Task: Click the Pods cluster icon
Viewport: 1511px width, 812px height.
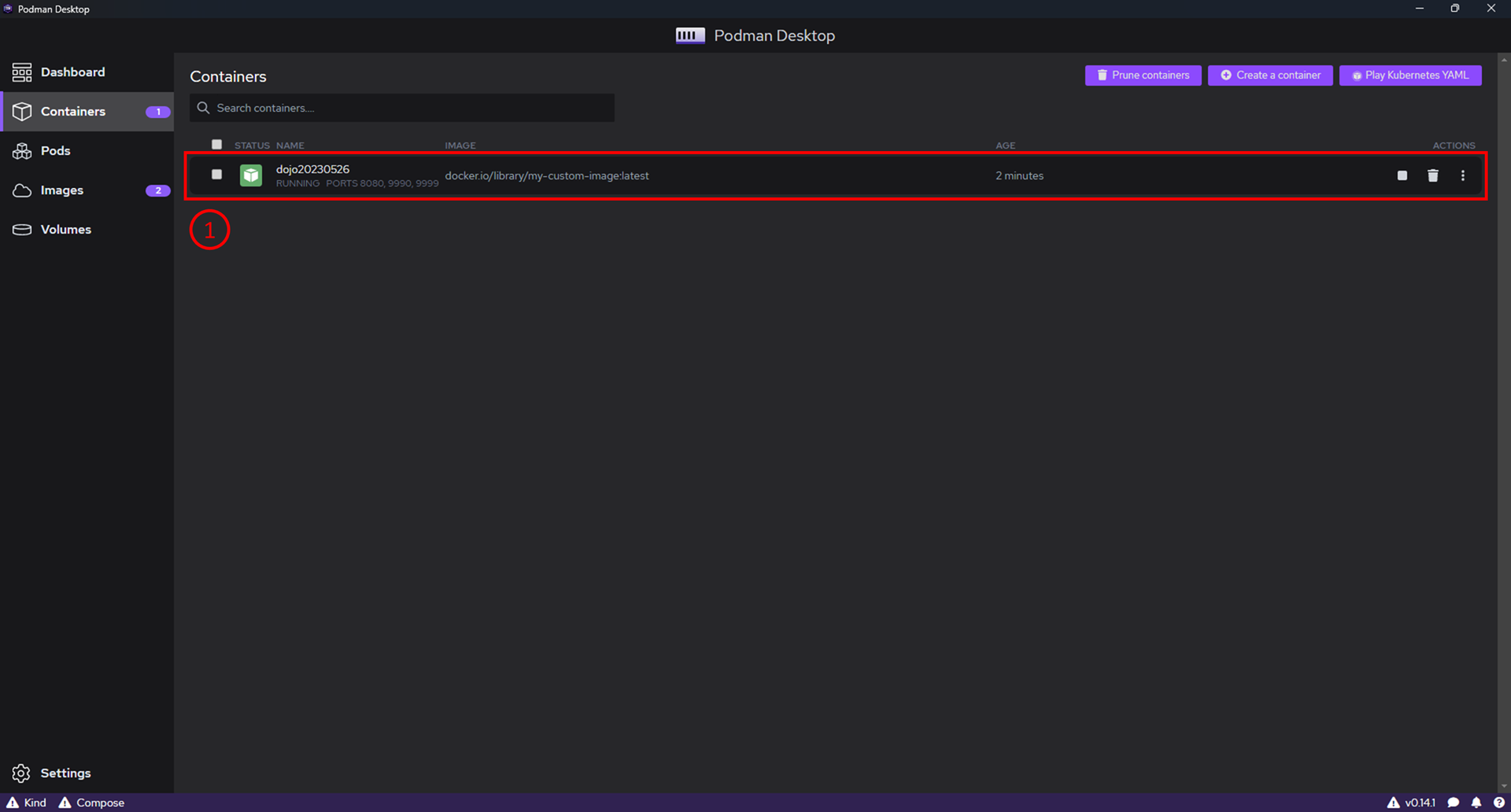Action: pyautogui.click(x=22, y=151)
